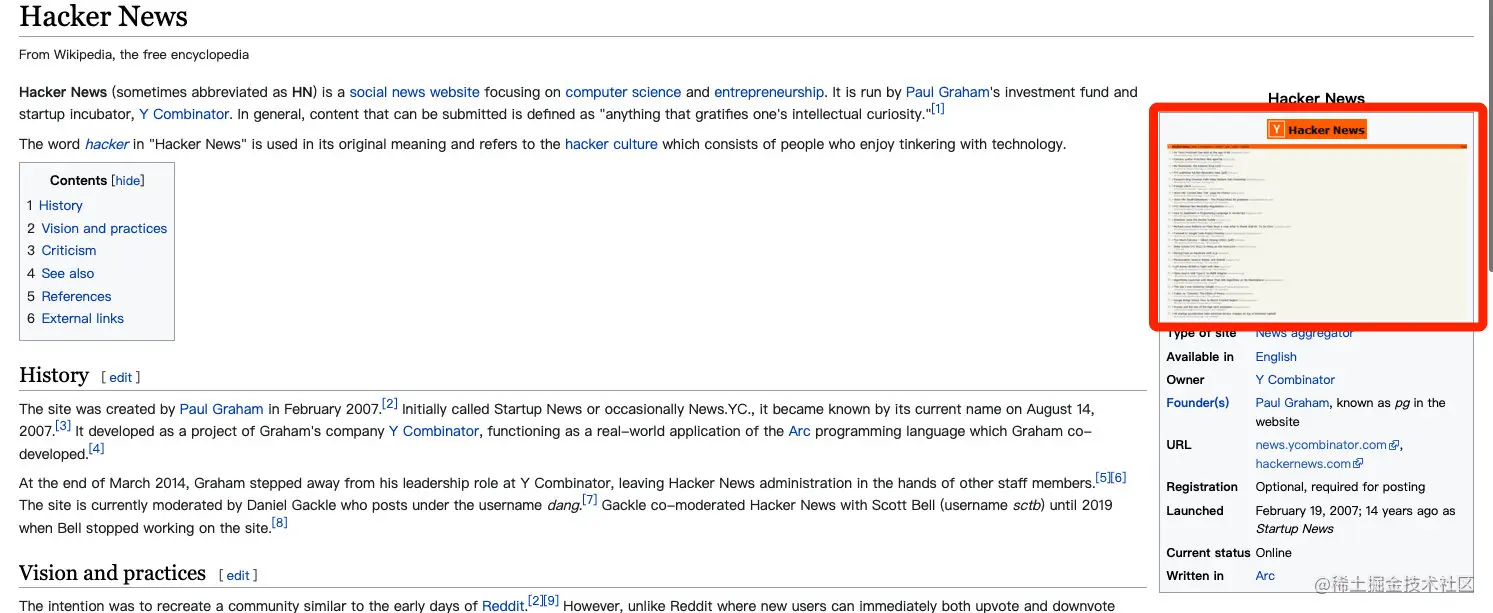This screenshot has width=1493, height=613.
Task: Open 'Arc' Written in link in infobox
Action: click(x=1265, y=576)
